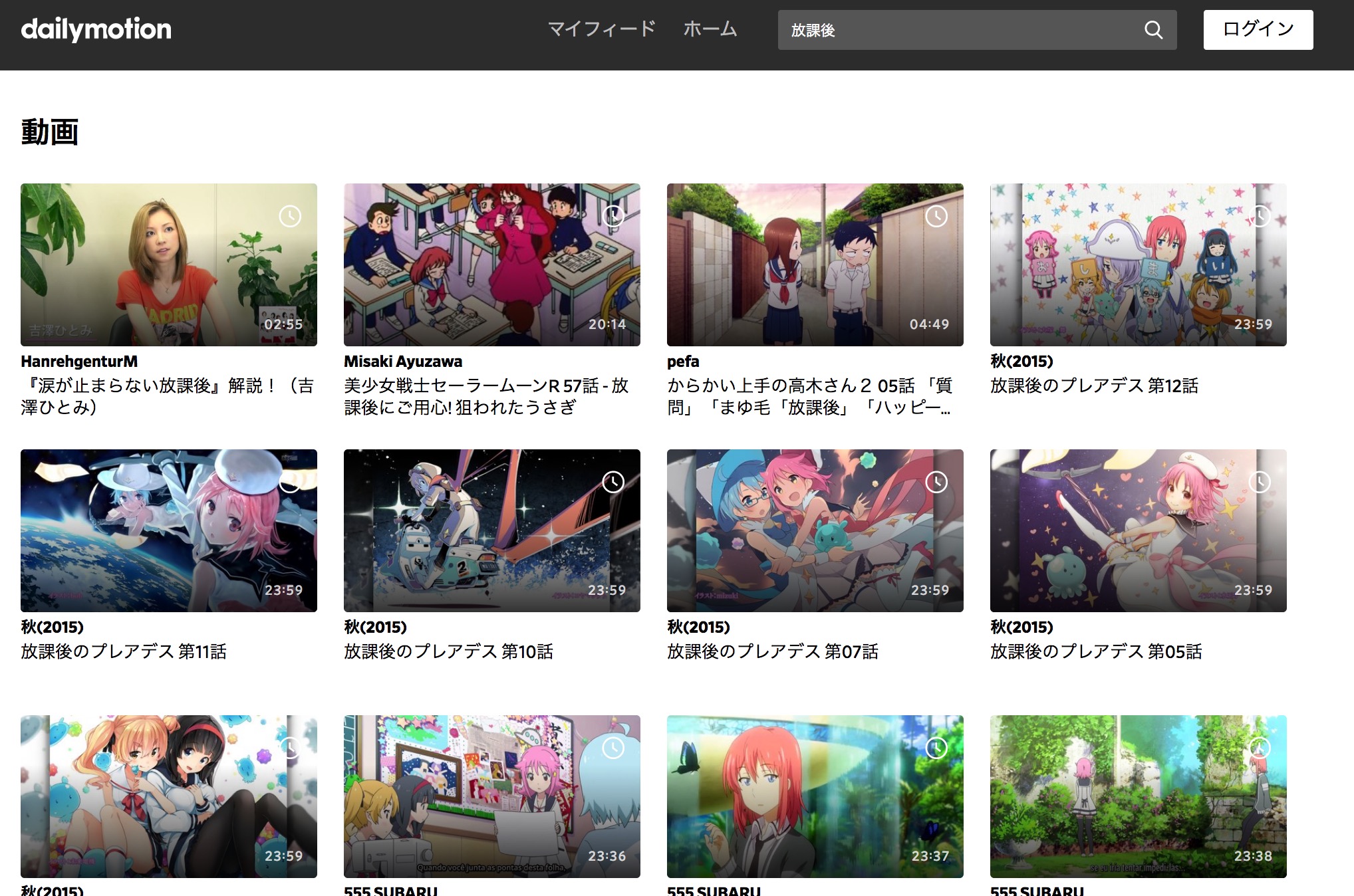Click watch later clock on the 23:38 video
This screenshot has width=1354, height=896.
[x=1260, y=748]
